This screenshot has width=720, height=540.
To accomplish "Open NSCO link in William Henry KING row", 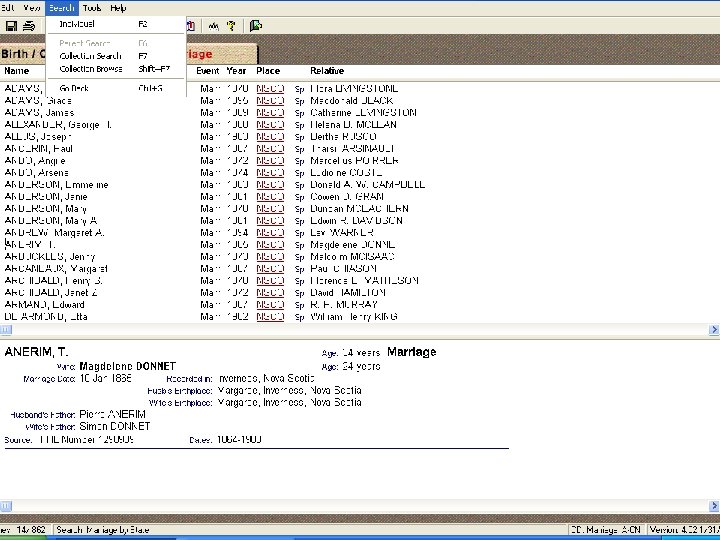I will pyautogui.click(x=270, y=317).
